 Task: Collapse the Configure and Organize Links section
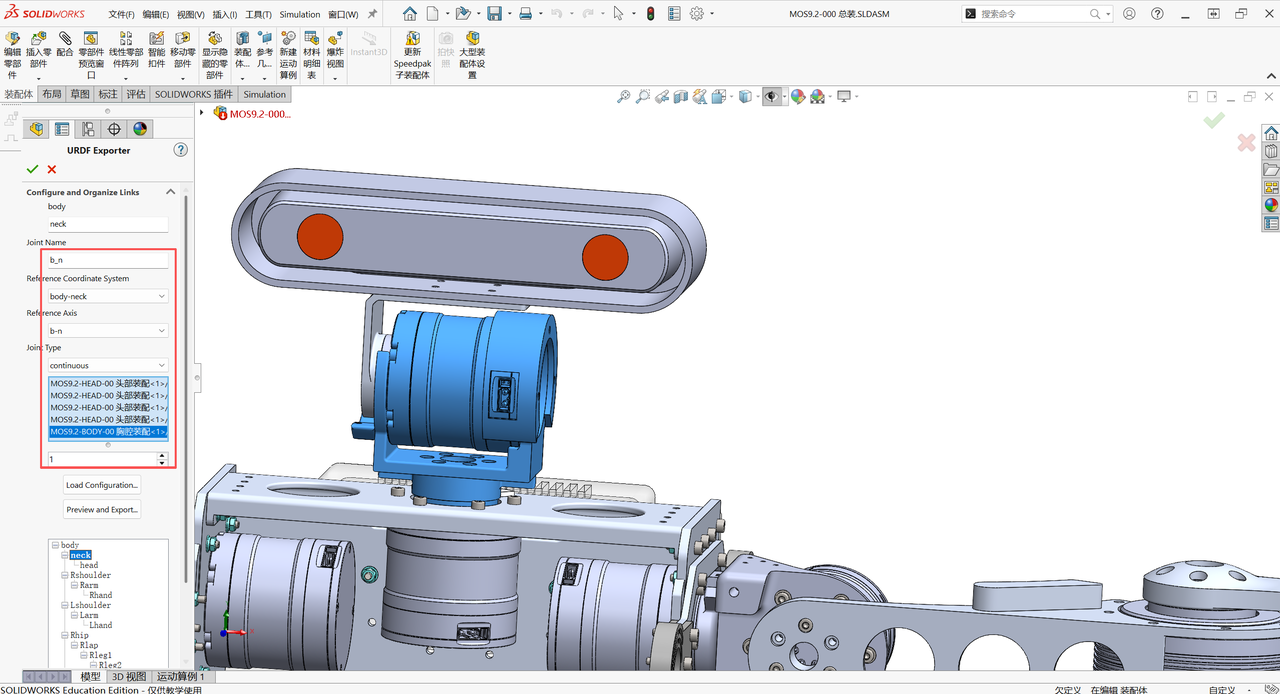170,192
